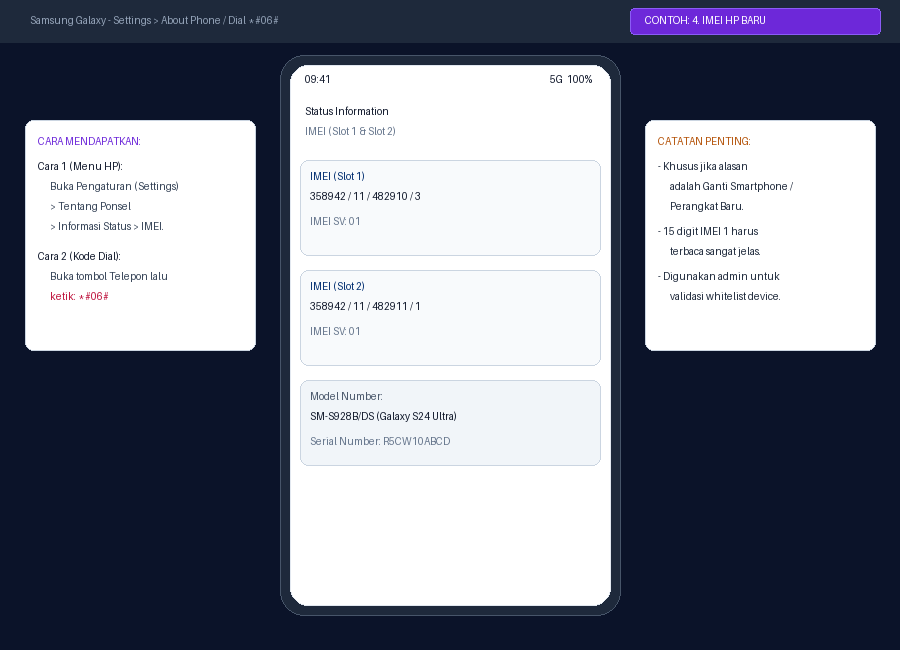Viewport: 900px width, 650px height.
Task: Click the 100% battery indicator
Action: (x=580, y=79)
